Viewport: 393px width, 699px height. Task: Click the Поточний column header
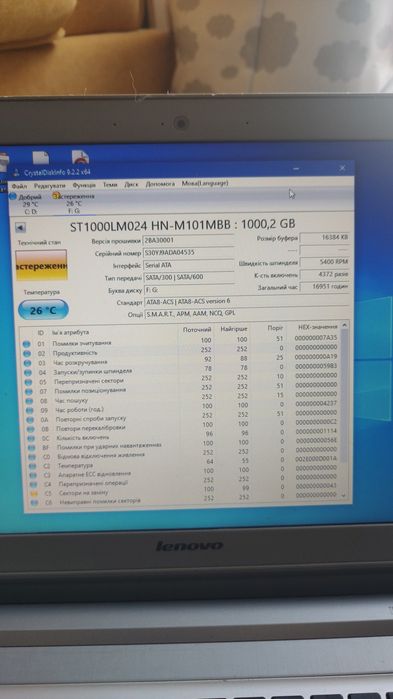[197, 329]
